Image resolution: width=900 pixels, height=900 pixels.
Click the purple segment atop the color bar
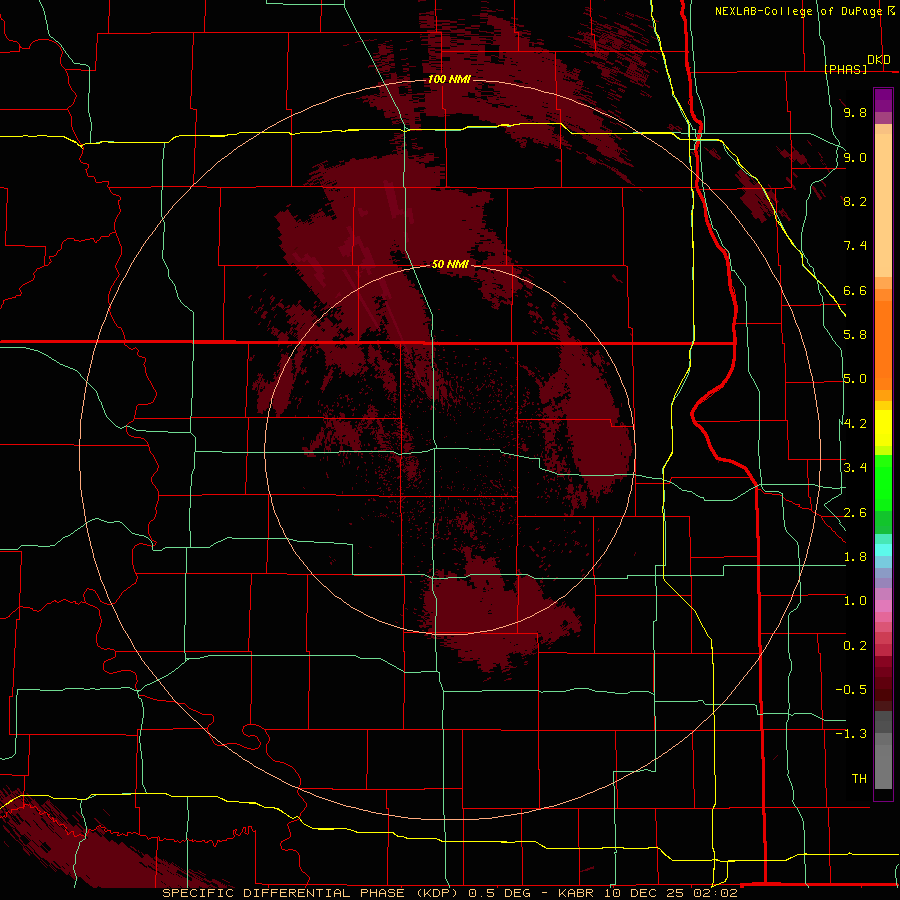coord(883,100)
